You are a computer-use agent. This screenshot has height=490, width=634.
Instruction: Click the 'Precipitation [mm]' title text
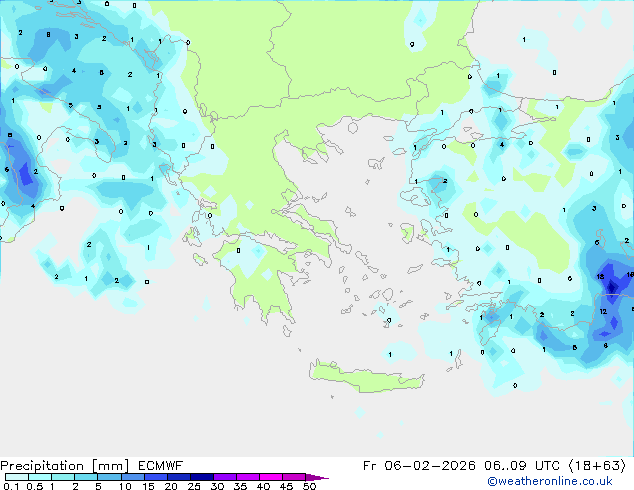tap(65, 466)
